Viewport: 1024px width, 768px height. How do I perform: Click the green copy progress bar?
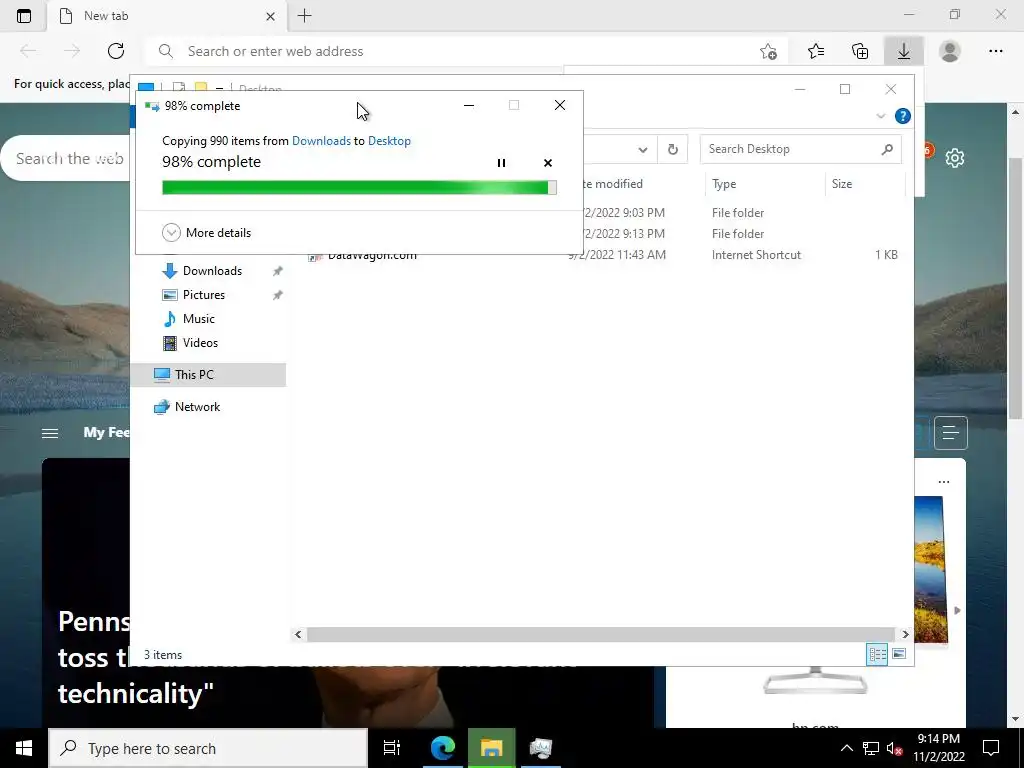pos(359,188)
